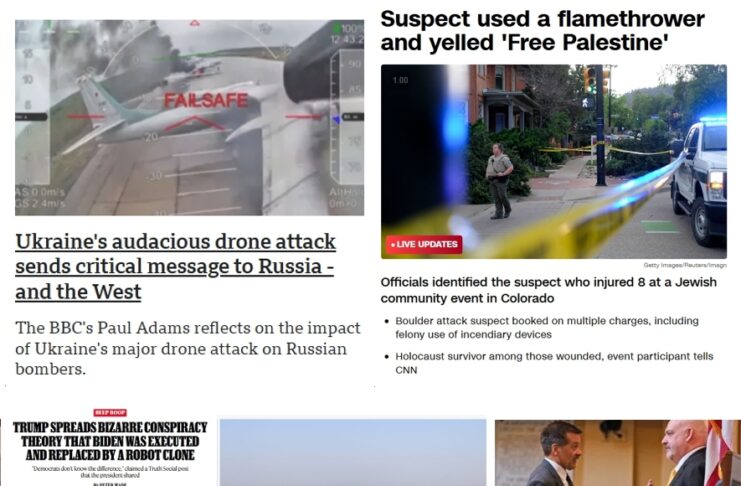Click the green battery indicator in drone feed

pos(336,27)
